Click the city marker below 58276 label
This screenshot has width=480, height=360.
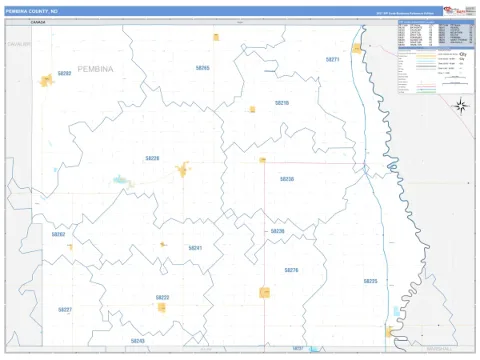pos(264,293)
